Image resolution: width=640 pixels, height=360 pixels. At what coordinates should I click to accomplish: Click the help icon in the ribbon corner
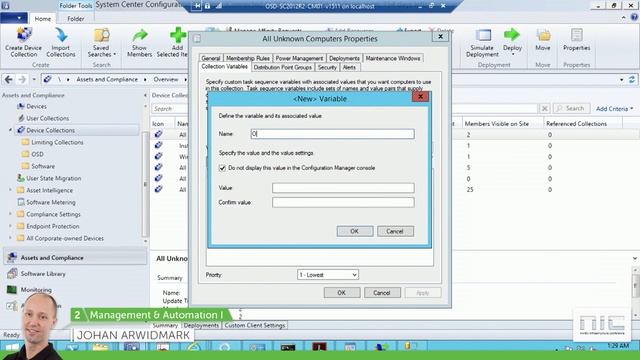tap(634, 17)
